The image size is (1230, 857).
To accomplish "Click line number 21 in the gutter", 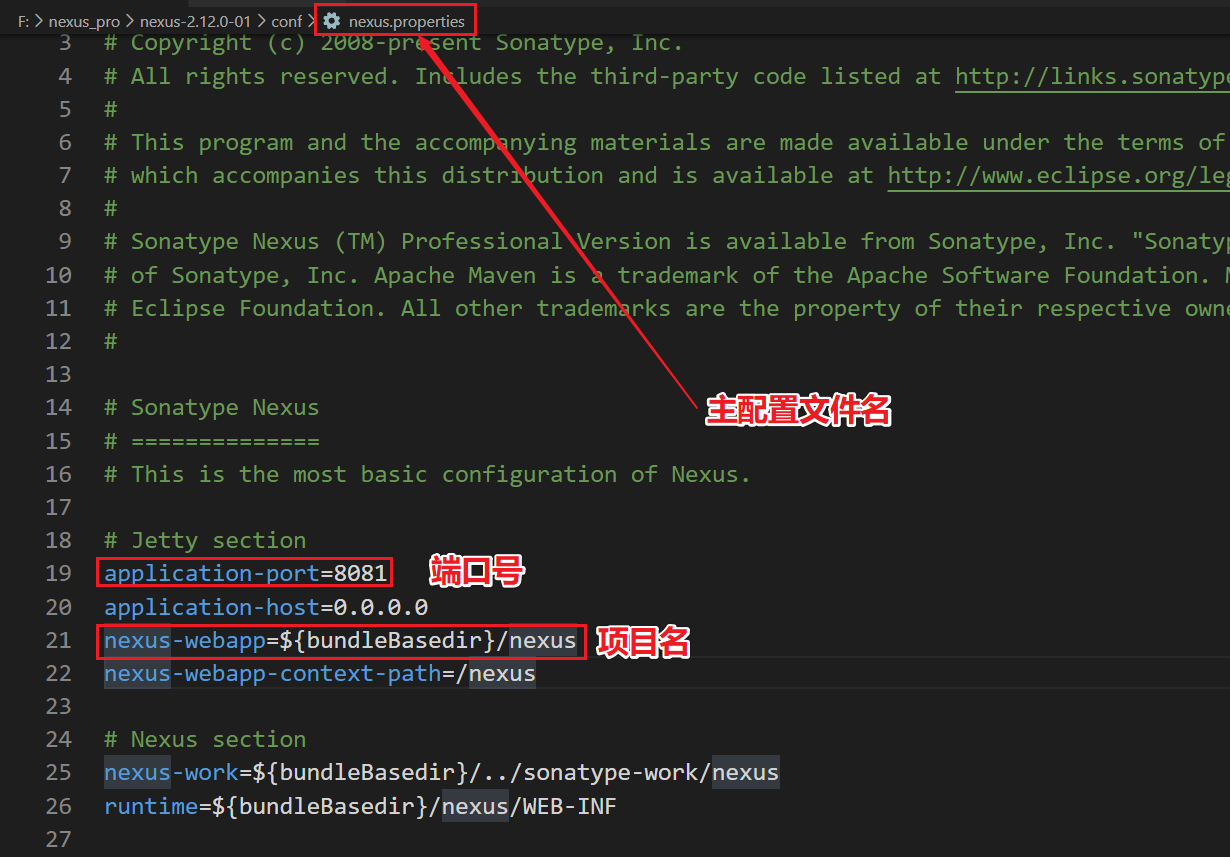I will tap(59, 640).
